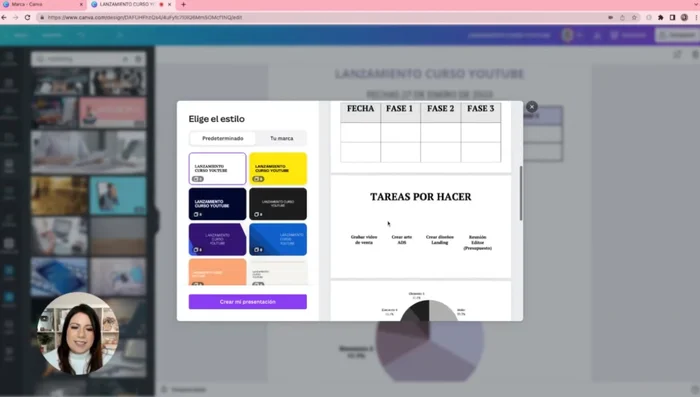Click the dialog preview scrollbar
This screenshot has width=700, height=397.
(521, 193)
